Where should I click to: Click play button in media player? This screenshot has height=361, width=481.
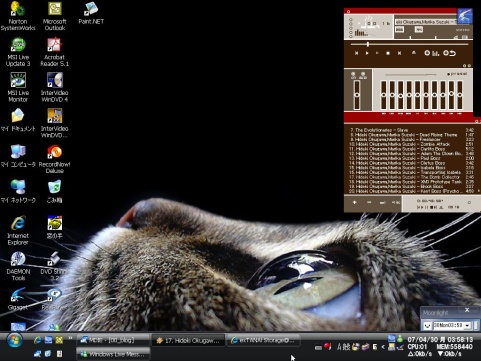click(x=367, y=53)
